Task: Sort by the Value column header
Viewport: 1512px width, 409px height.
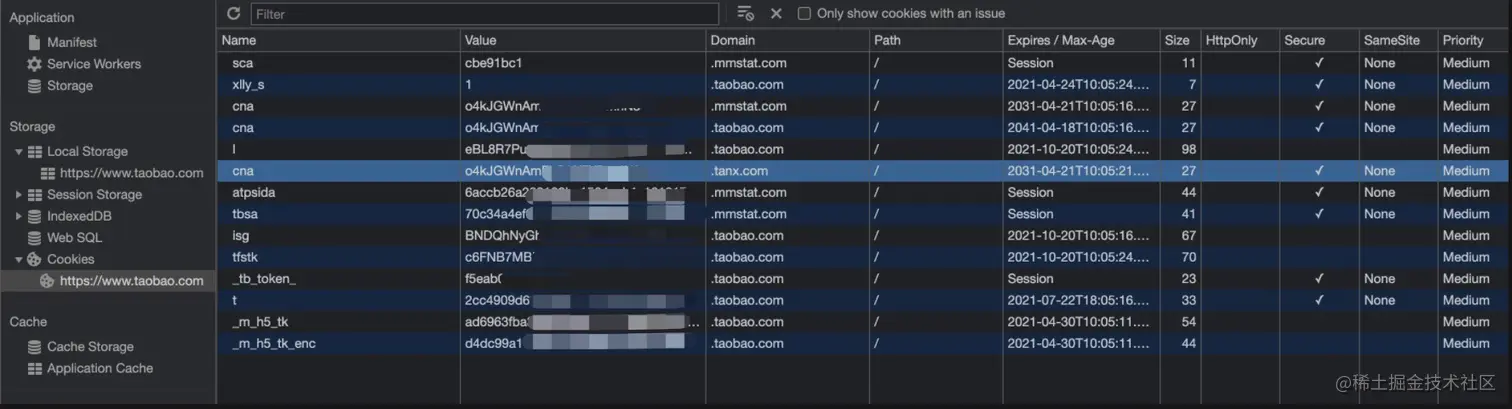Action: coord(583,40)
